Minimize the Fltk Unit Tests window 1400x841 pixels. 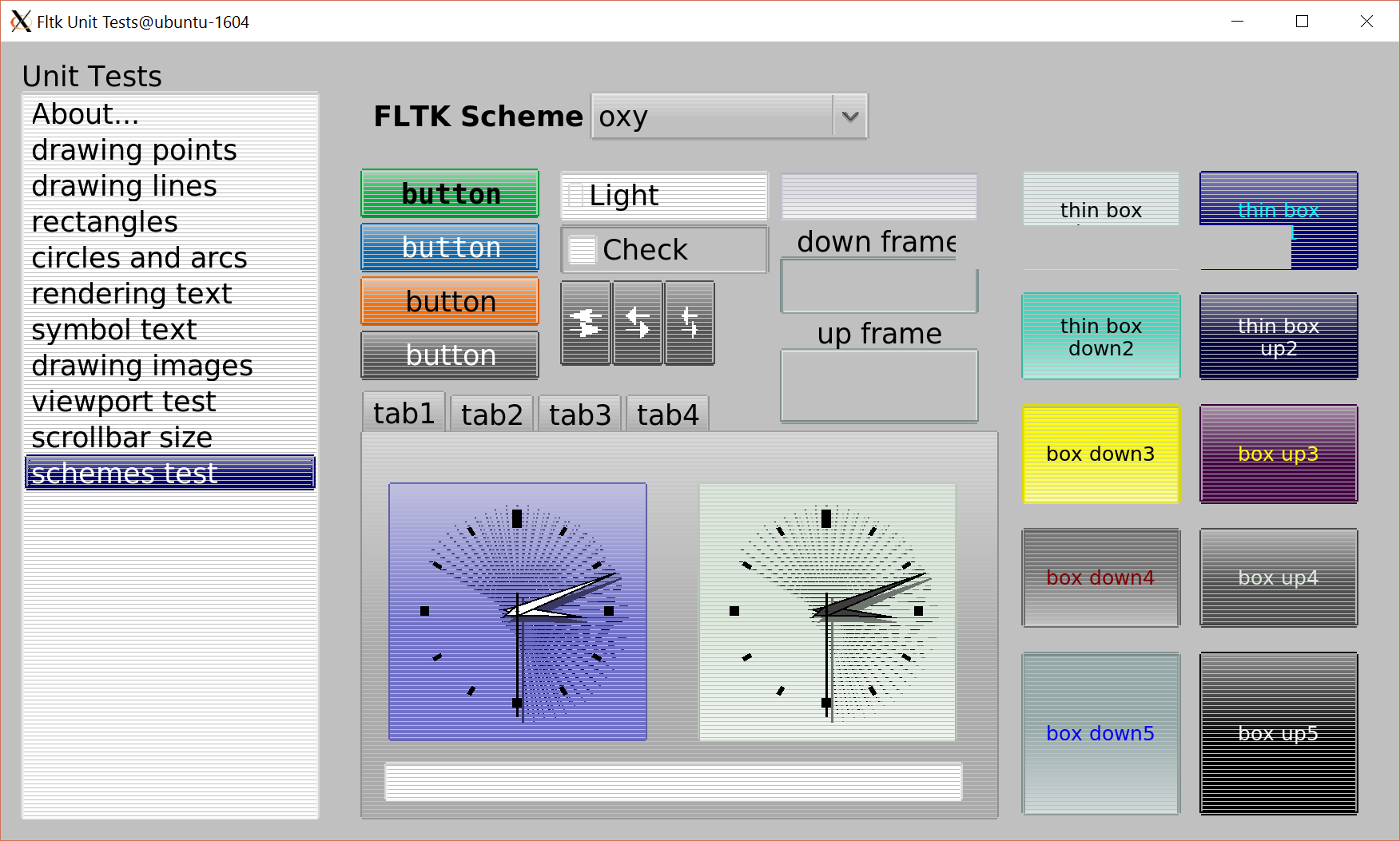pos(1237,22)
